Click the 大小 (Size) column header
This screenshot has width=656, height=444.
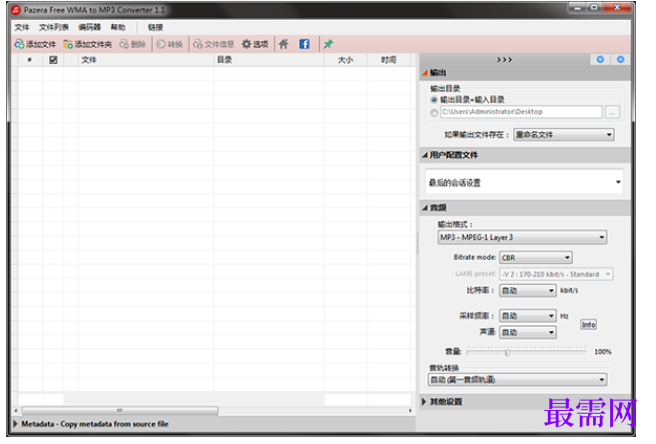tap(346, 60)
